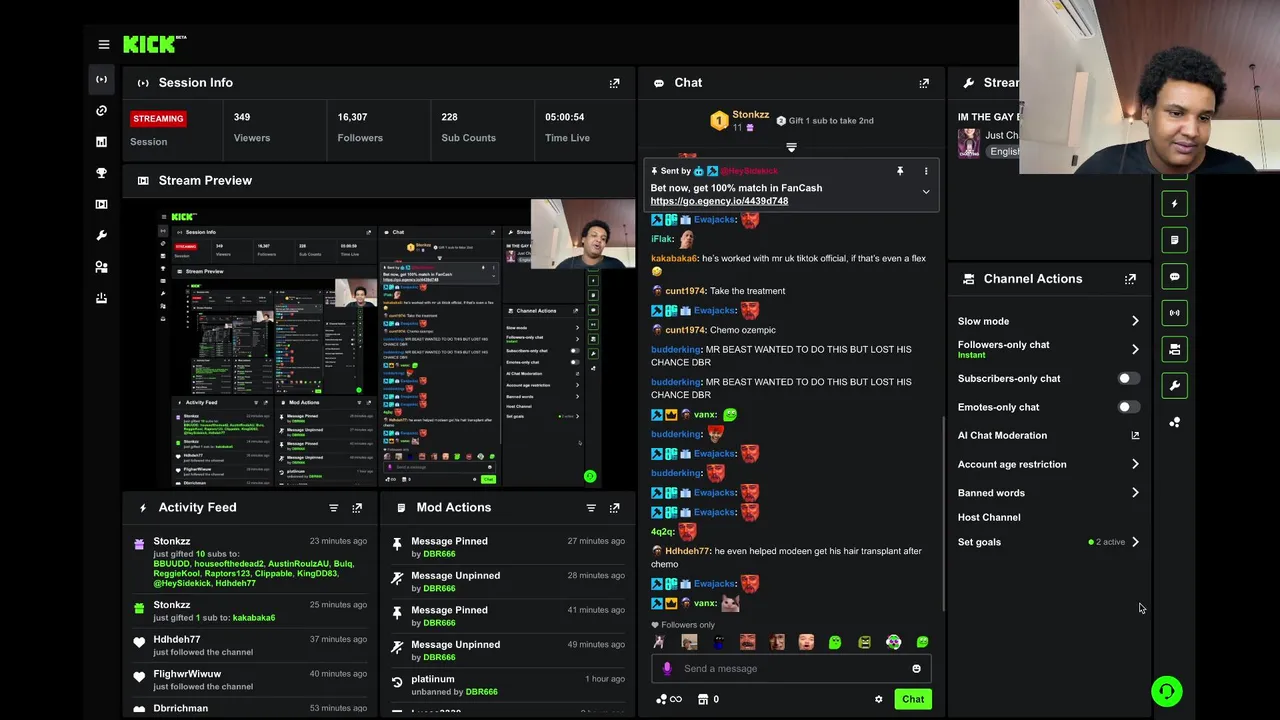Collapse pinned message chevron
This screenshot has width=1280, height=720.
pyautogui.click(x=926, y=192)
